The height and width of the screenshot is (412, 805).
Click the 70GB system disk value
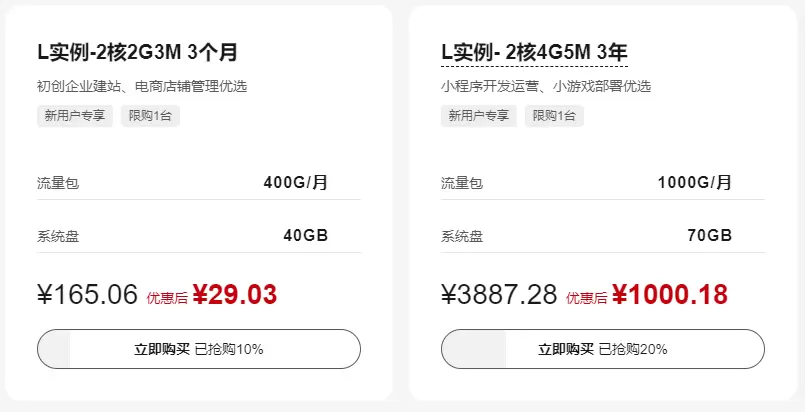pyautogui.click(x=709, y=236)
